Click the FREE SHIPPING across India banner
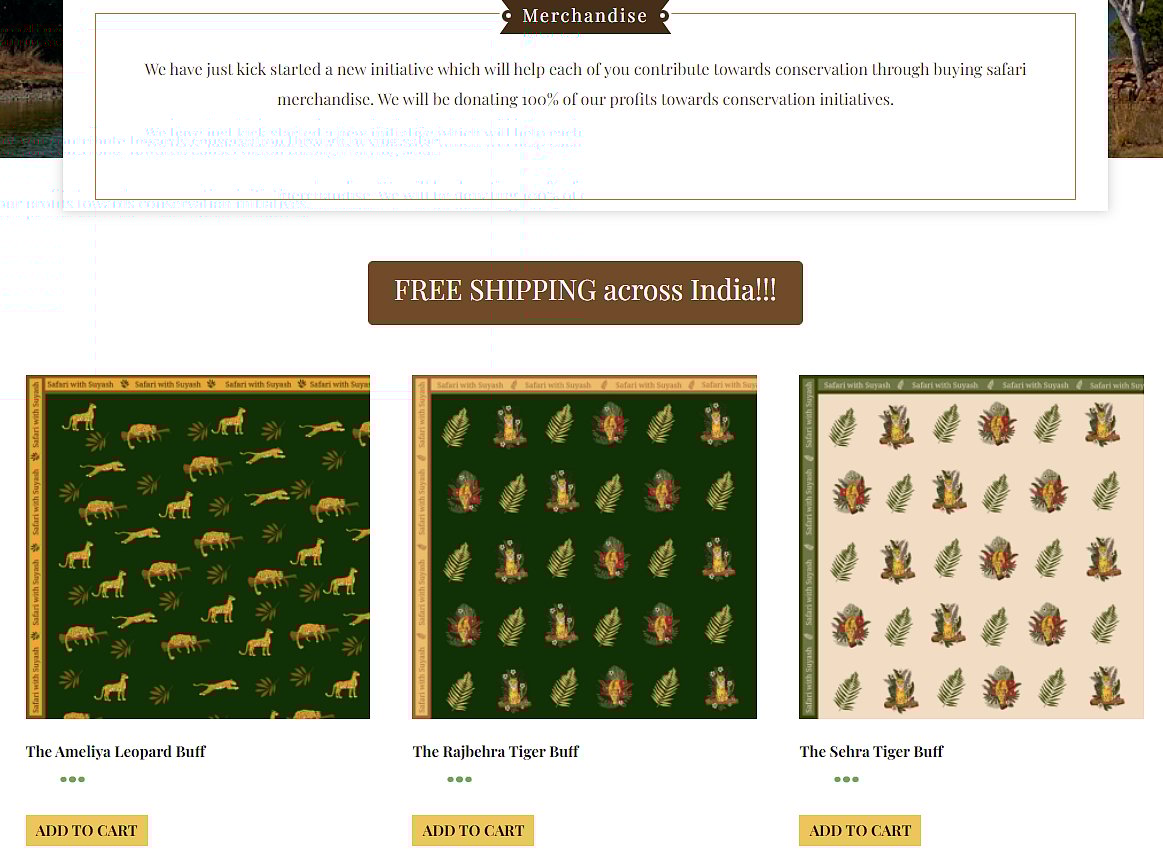This screenshot has height=866, width=1163. point(585,293)
